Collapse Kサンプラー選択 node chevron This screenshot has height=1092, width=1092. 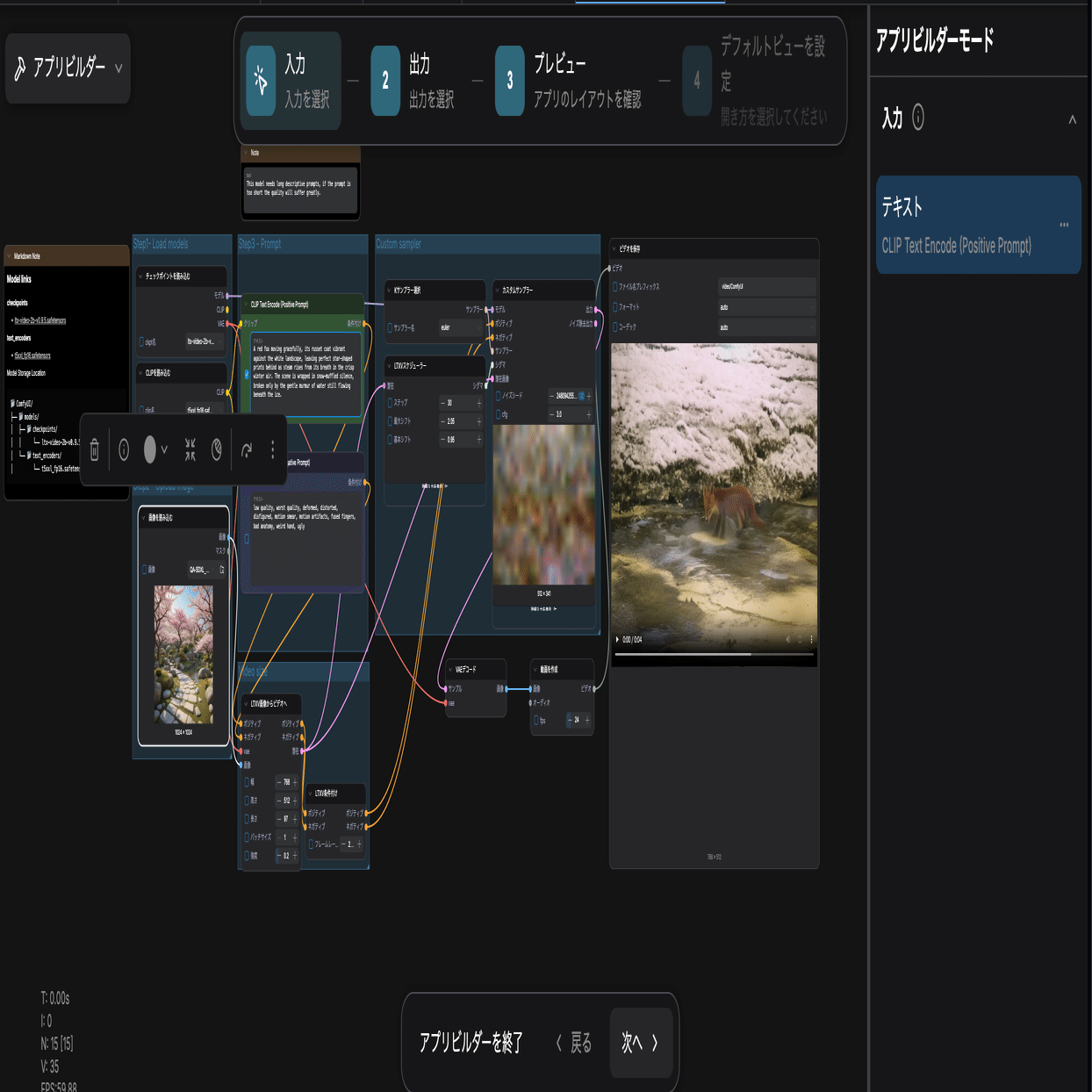point(390,290)
